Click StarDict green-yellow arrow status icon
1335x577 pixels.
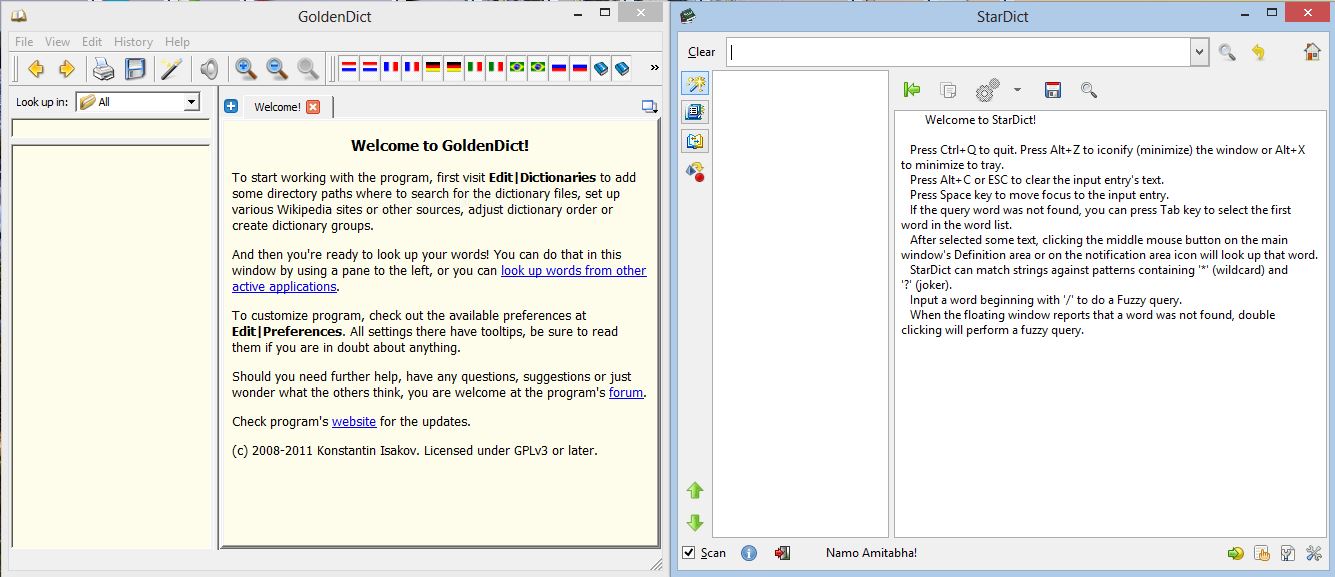point(1236,553)
